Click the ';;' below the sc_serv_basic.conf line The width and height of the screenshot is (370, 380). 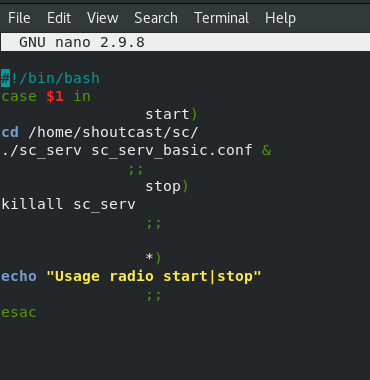point(136,170)
